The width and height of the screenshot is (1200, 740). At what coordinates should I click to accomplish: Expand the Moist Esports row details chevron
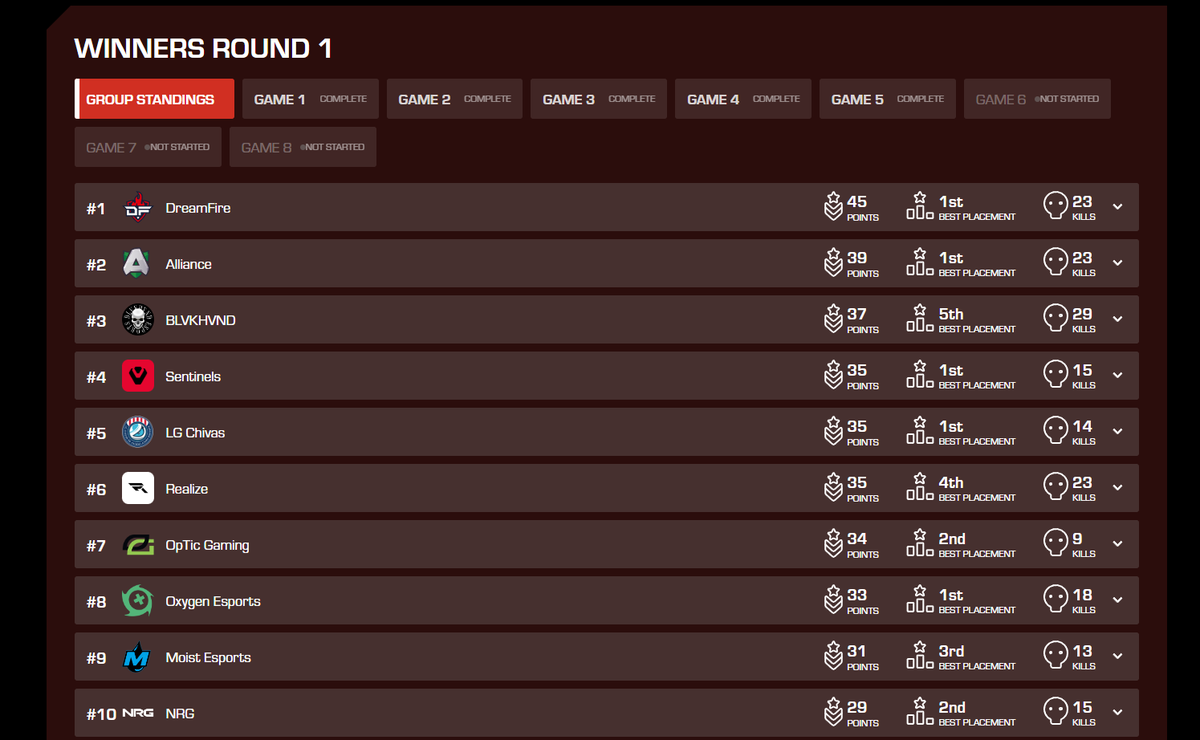(x=1118, y=656)
